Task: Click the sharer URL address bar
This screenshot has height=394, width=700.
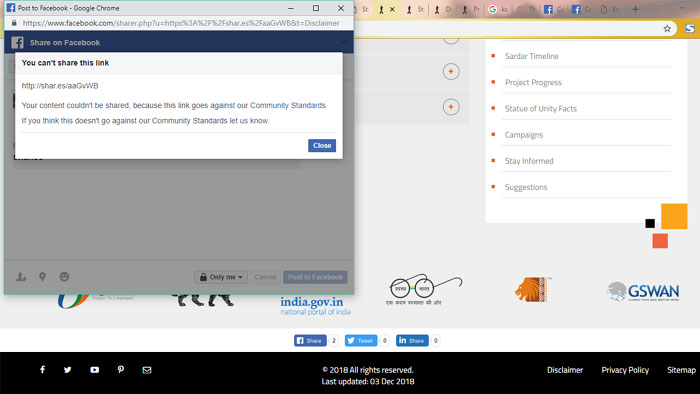Action: point(181,23)
